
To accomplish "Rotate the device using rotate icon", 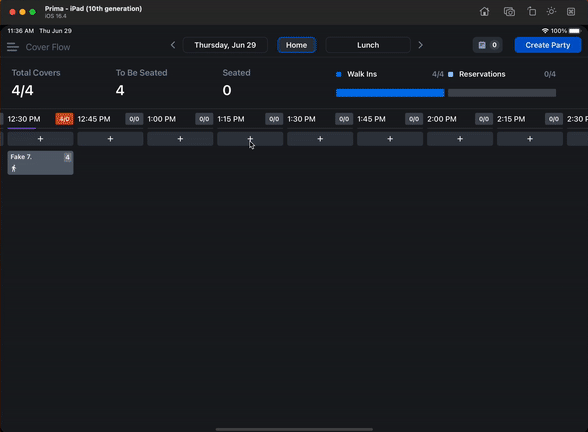I will [x=531, y=12].
